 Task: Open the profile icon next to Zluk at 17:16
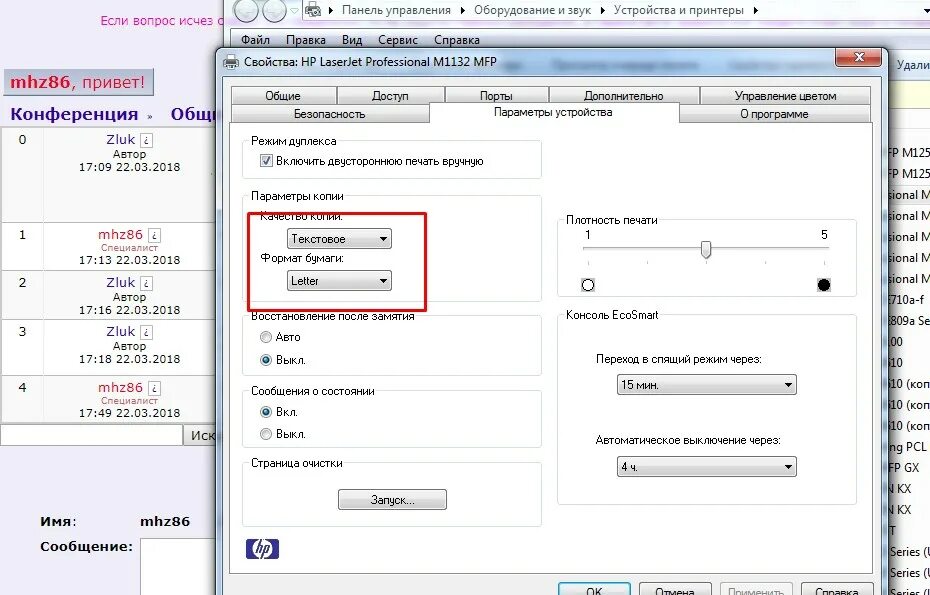pos(147,284)
